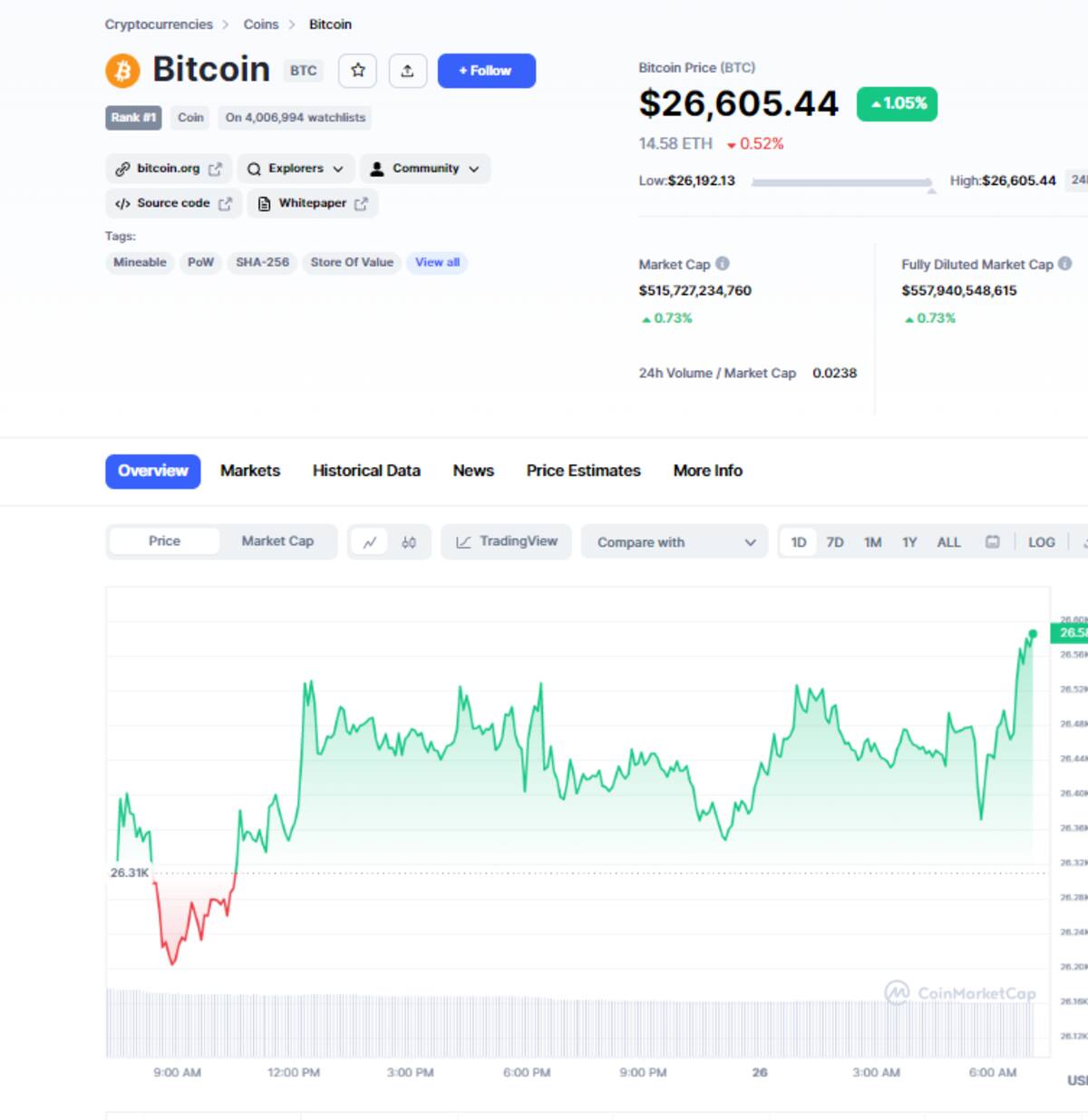Click the Bitcoin logo icon

(122, 71)
